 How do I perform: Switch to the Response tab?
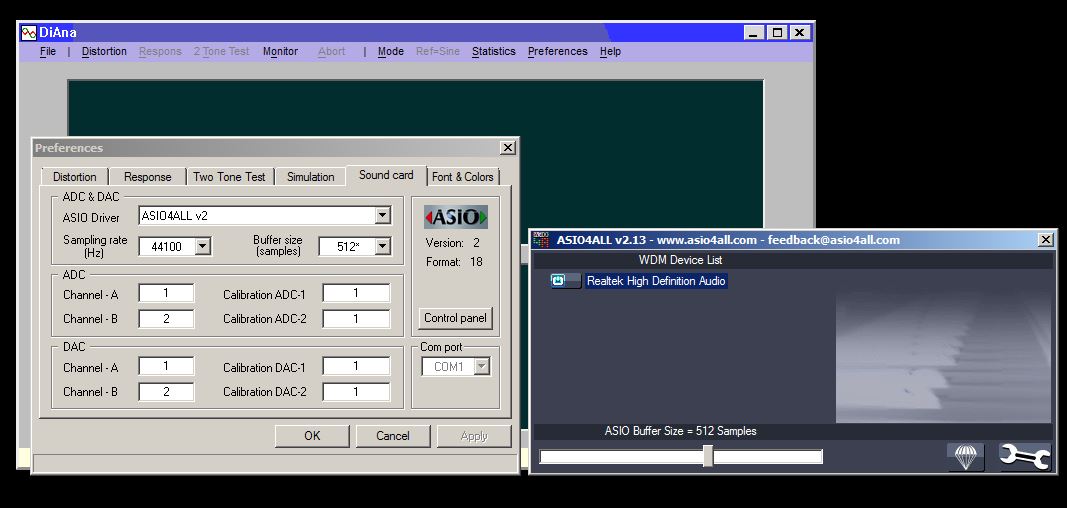(148, 177)
